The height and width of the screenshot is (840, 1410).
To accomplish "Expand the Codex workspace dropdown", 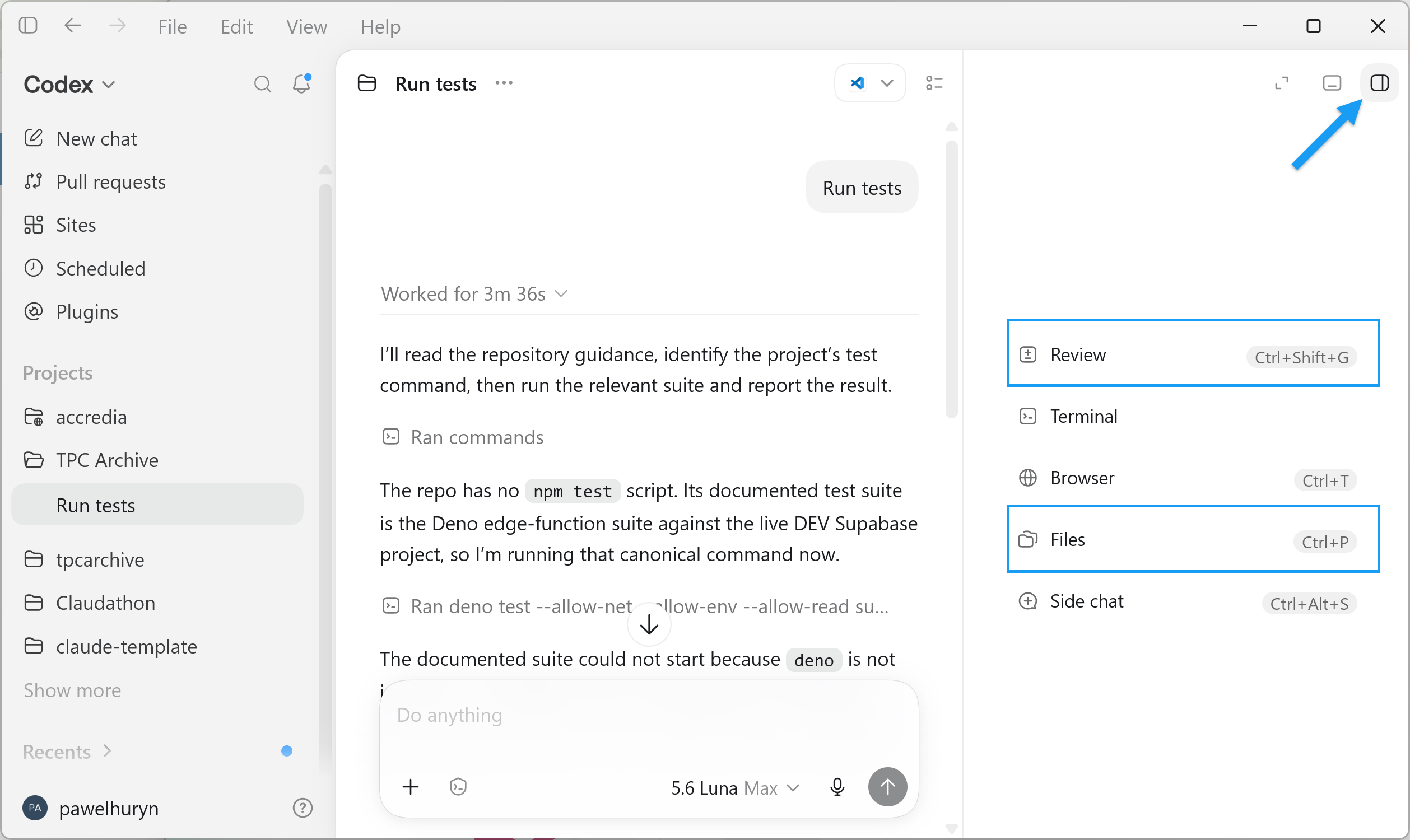I will click(69, 85).
